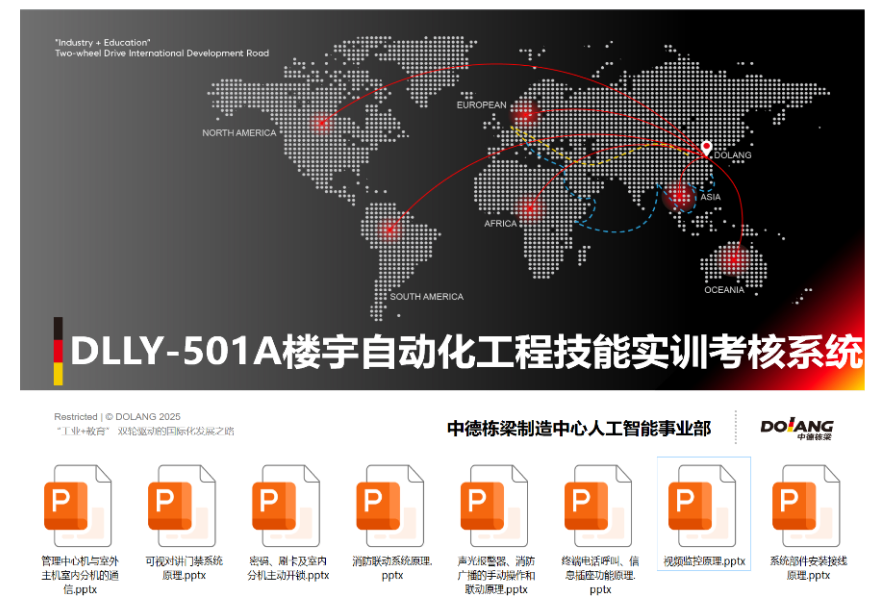
Task: Click the Two-wheel Drive International Development Road text
Action: coord(162,53)
